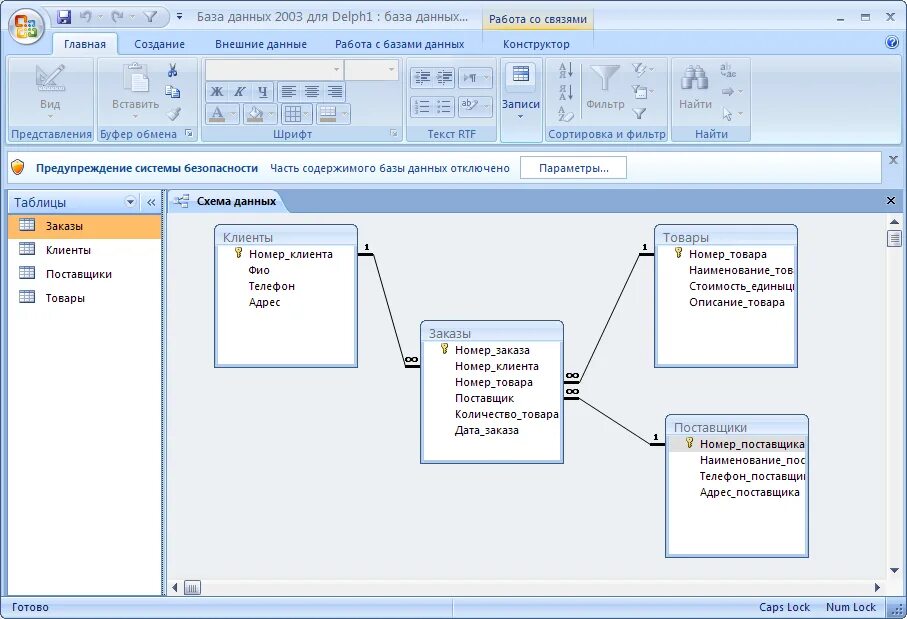Screen dimensions: 907x619
Task: Customize the quick access toolbar dropdown
Action: (179, 17)
